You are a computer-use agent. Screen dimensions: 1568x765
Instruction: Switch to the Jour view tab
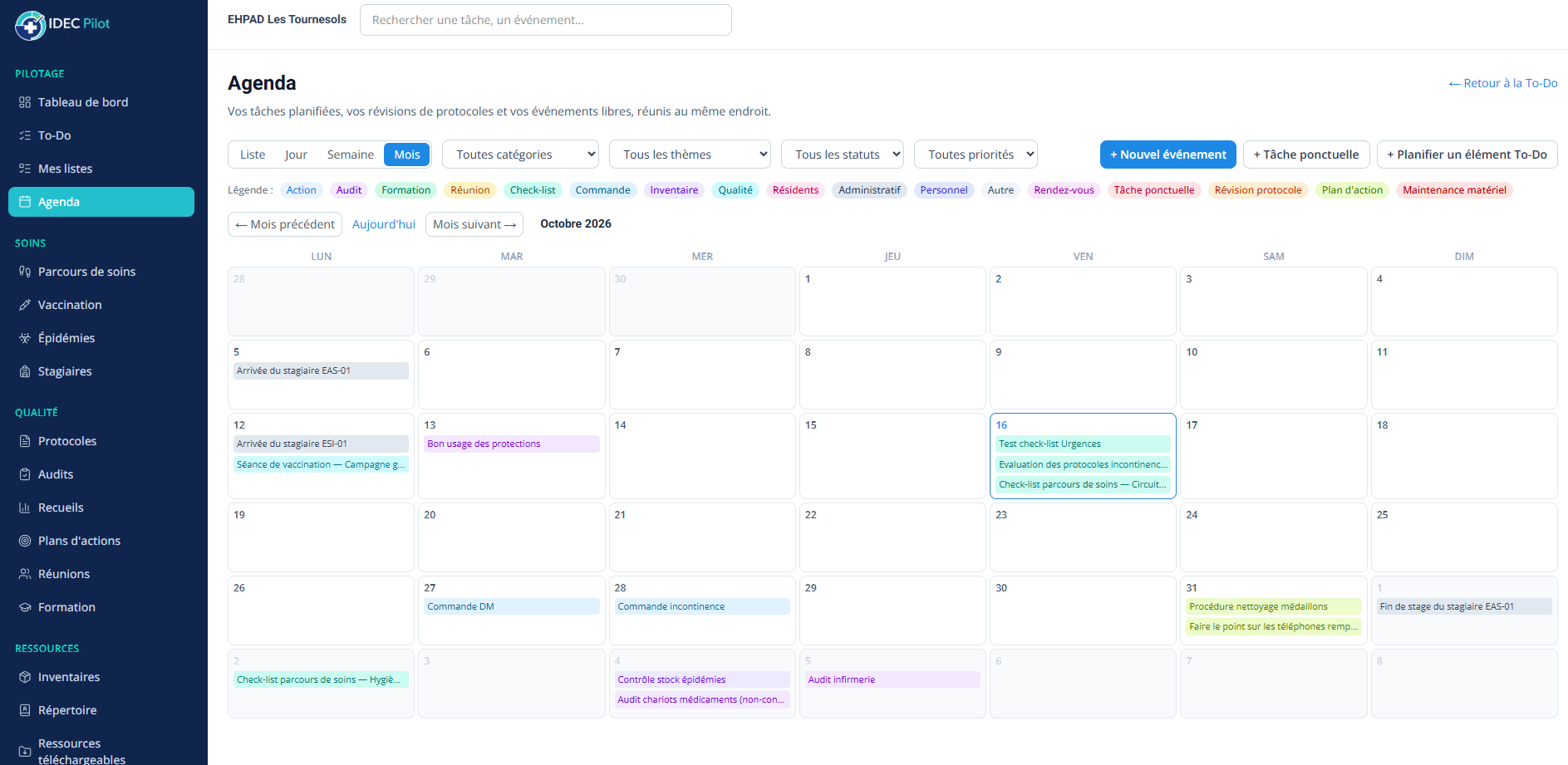tap(296, 154)
